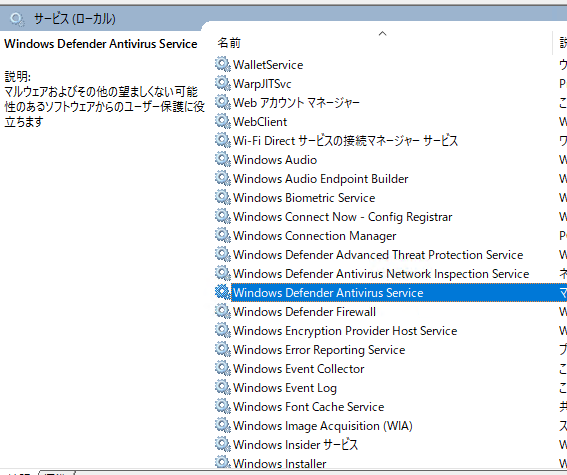Click the gear icon beside Windows Connect Now
This screenshot has height=475, width=567.
click(x=223, y=216)
